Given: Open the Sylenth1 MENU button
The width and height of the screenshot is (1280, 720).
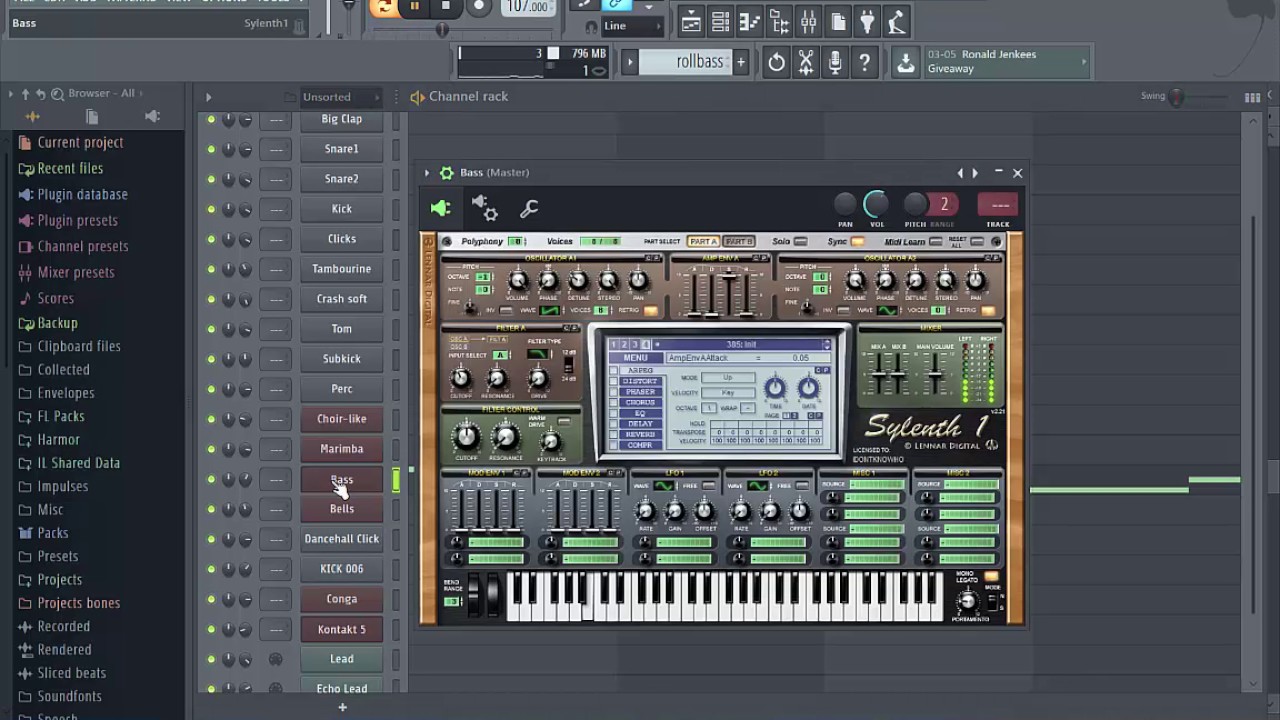Looking at the screenshot, I should point(636,358).
